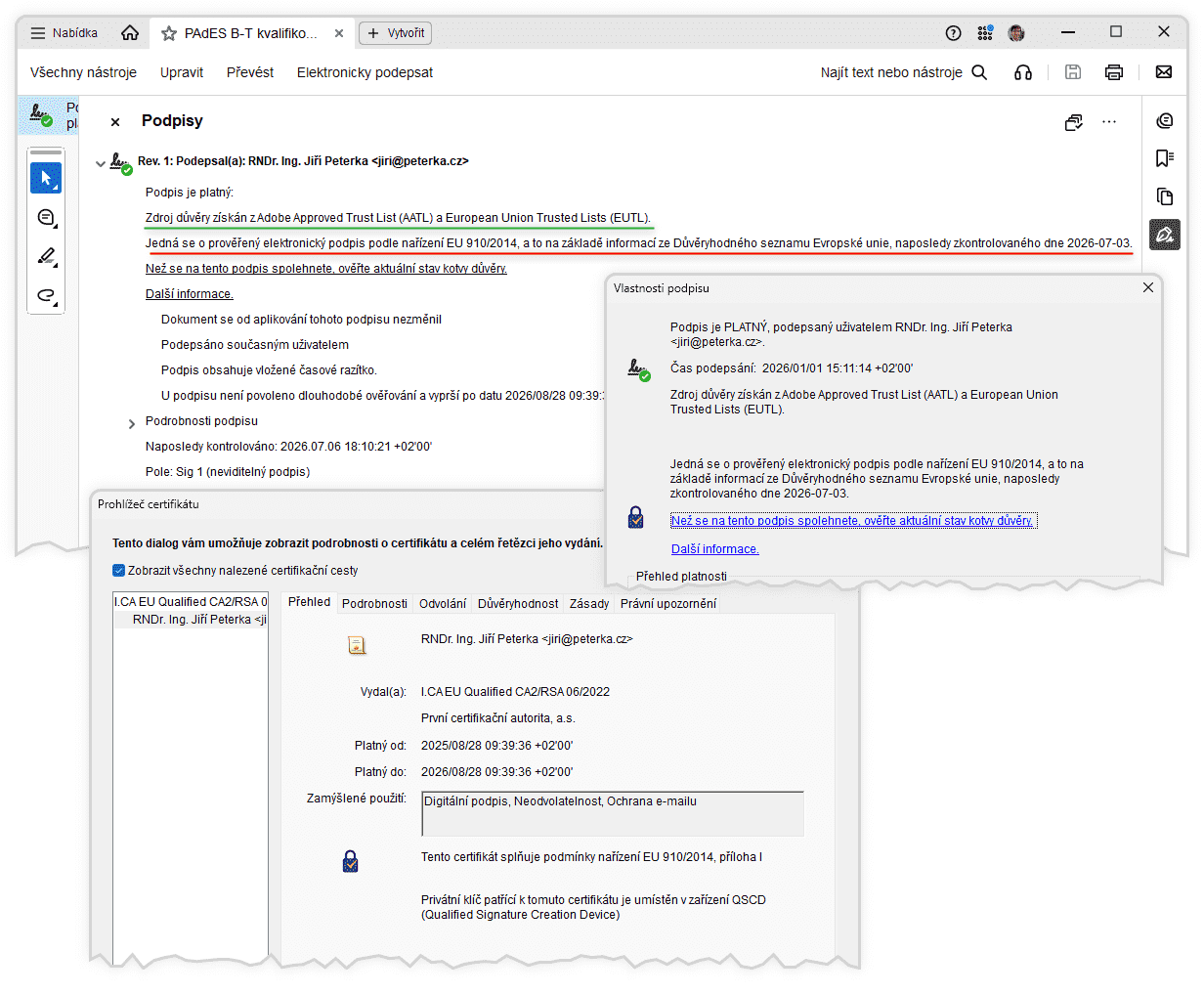Open the pages thumbnails panel icon
Image resolution: width=1204 pixels, height=994 pixels.
(x=1165, y=196)
